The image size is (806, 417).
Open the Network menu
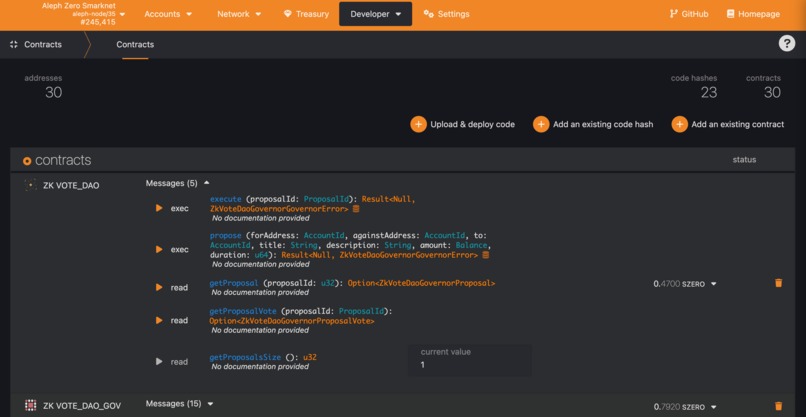[239, 14]
